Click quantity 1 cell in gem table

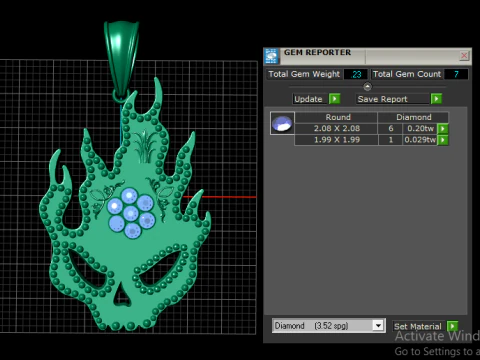click(x=390, y=140)
